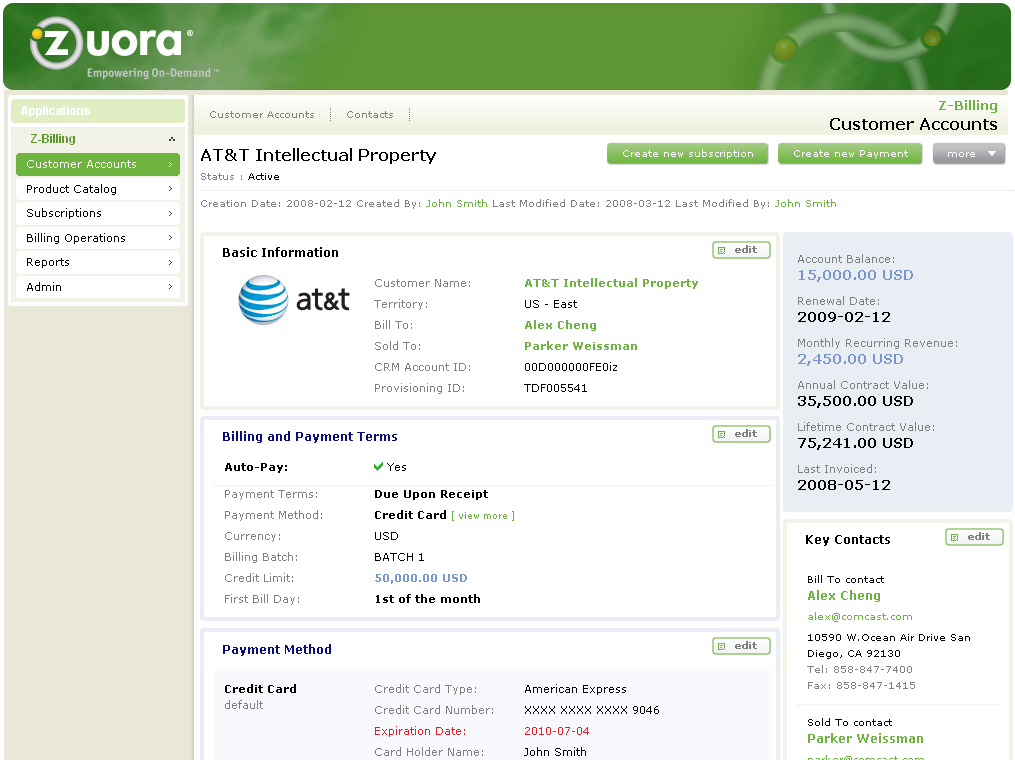The image size is (1015, 760).
Task: Open Alex Cheng in Key Contacts
Action: (x=843, y=596)
